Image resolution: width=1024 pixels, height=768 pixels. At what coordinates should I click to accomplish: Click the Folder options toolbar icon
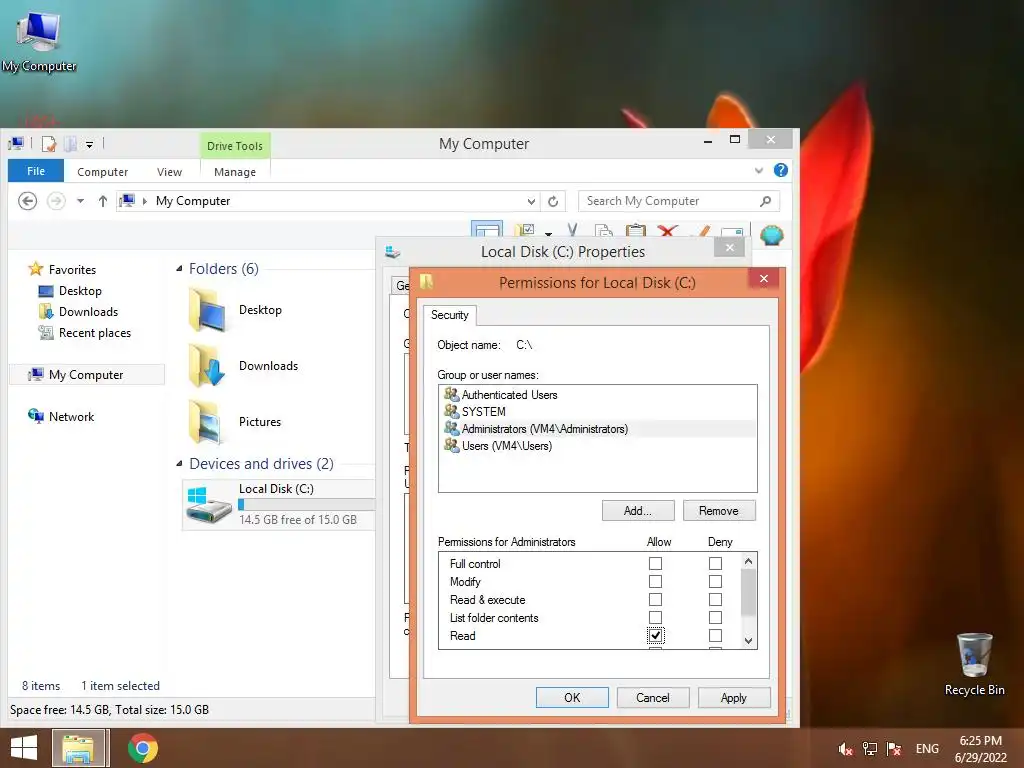(x=524, y=231)
